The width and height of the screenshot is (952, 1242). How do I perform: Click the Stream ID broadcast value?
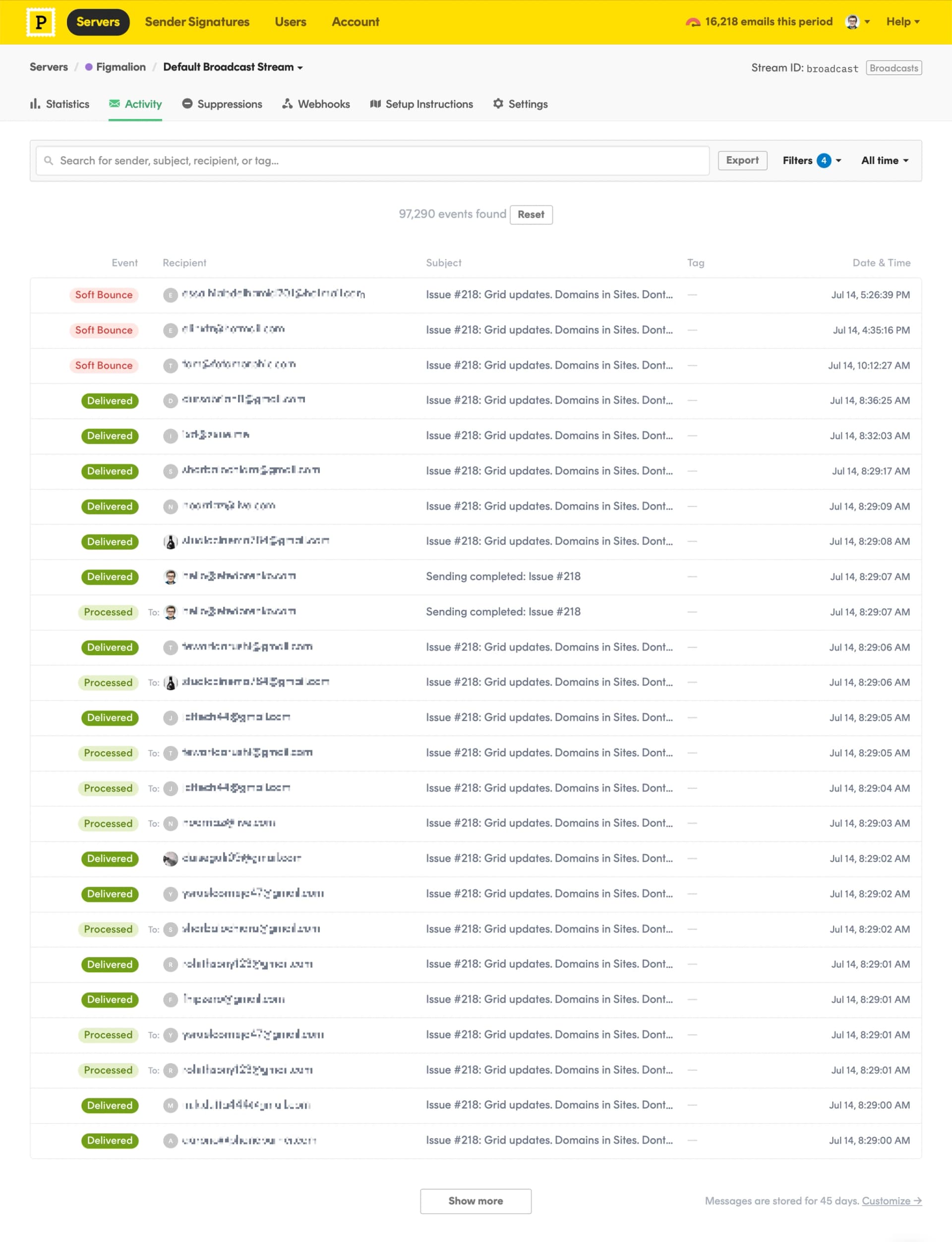coord(832,68)
